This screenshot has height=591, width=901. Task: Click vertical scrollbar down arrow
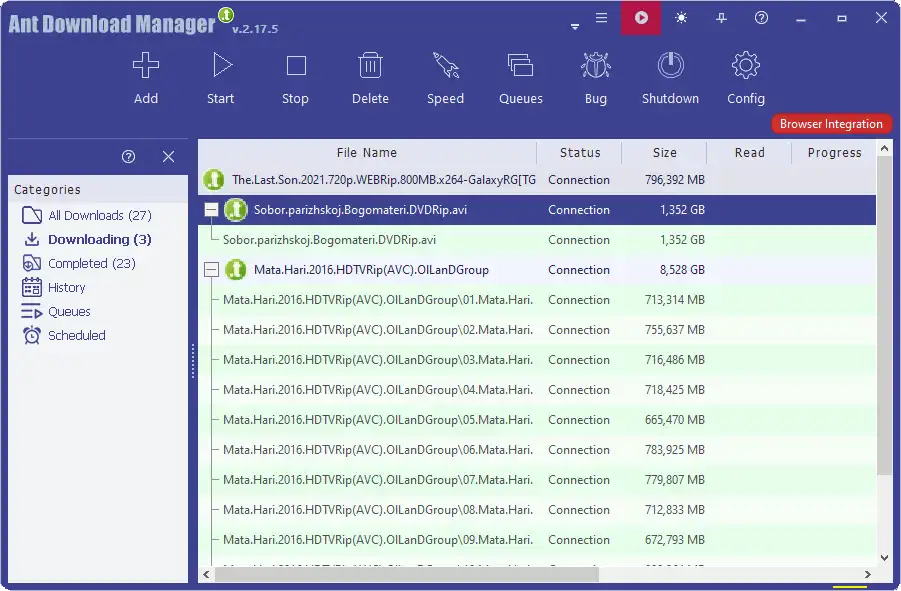(884, 558)
